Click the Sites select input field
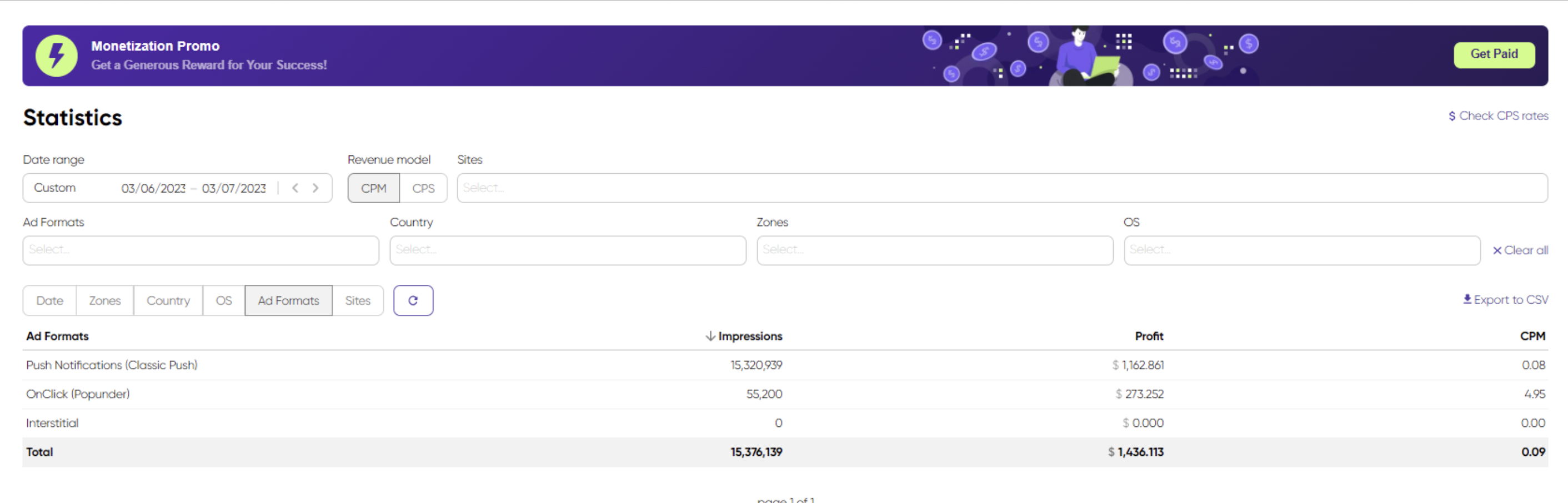The height and width of the screenshot is (503, 1568). click(x=1001, y=188)
